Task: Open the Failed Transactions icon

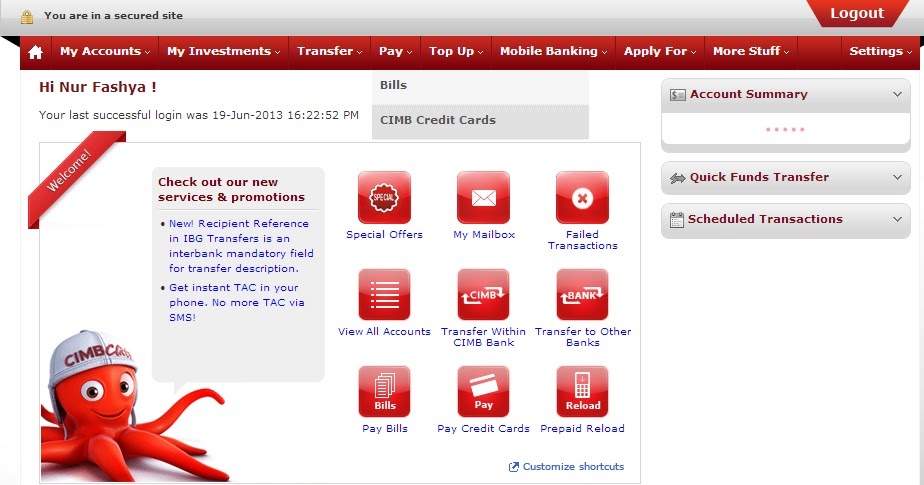Action: (582, 197)
